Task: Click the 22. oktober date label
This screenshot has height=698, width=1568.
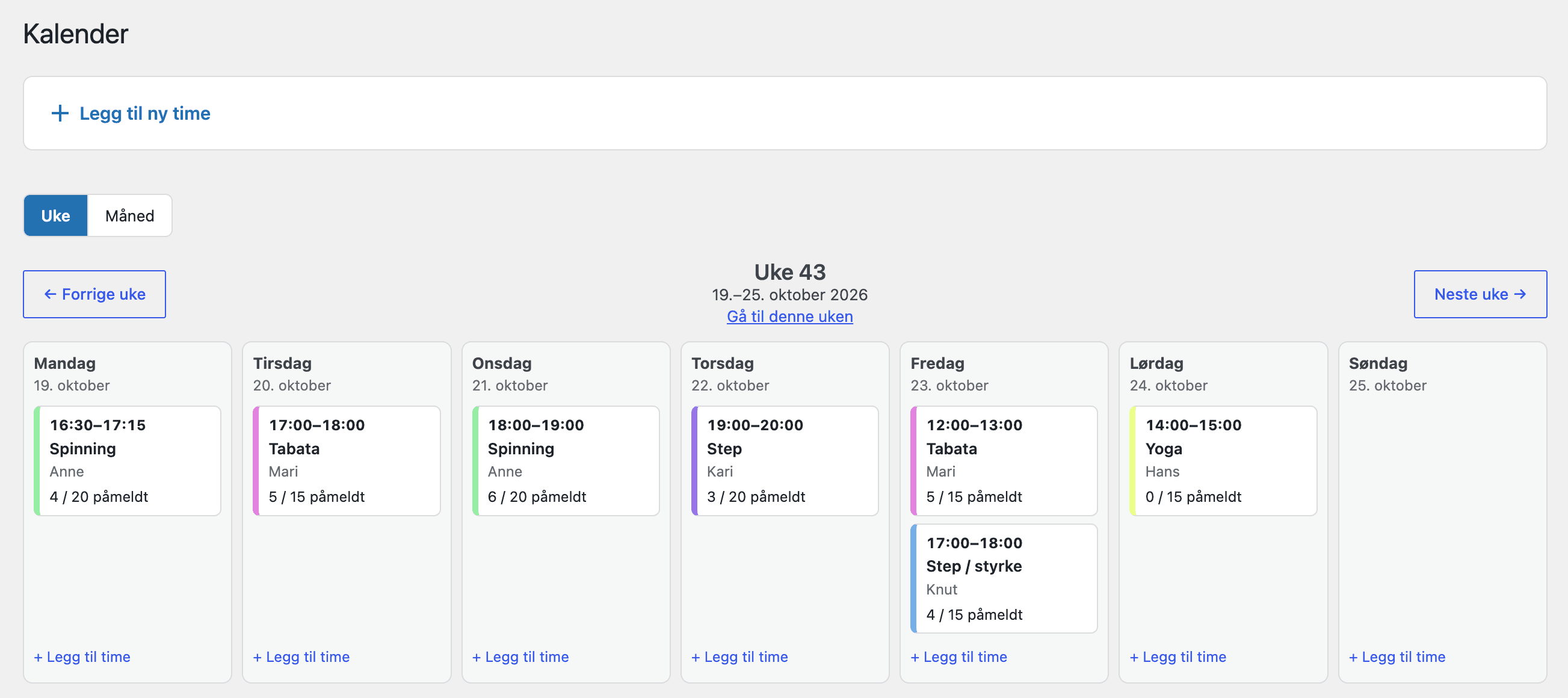Action: click(x=730, y=385)
